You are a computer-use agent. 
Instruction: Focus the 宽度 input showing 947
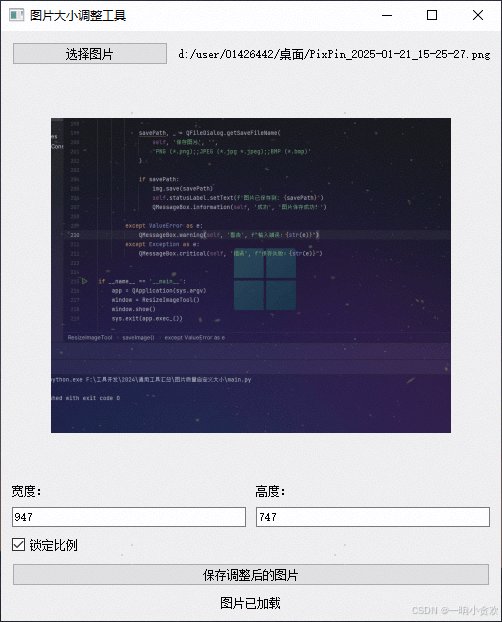click(x=129, y=517)
